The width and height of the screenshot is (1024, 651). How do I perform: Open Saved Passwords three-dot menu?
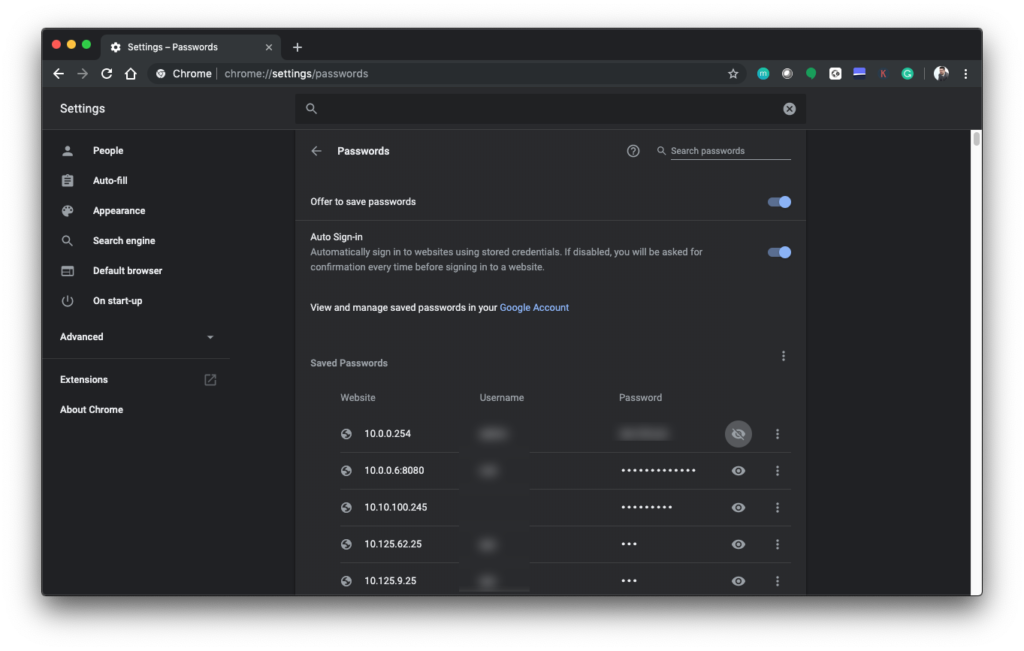click(x=783, y=356)
